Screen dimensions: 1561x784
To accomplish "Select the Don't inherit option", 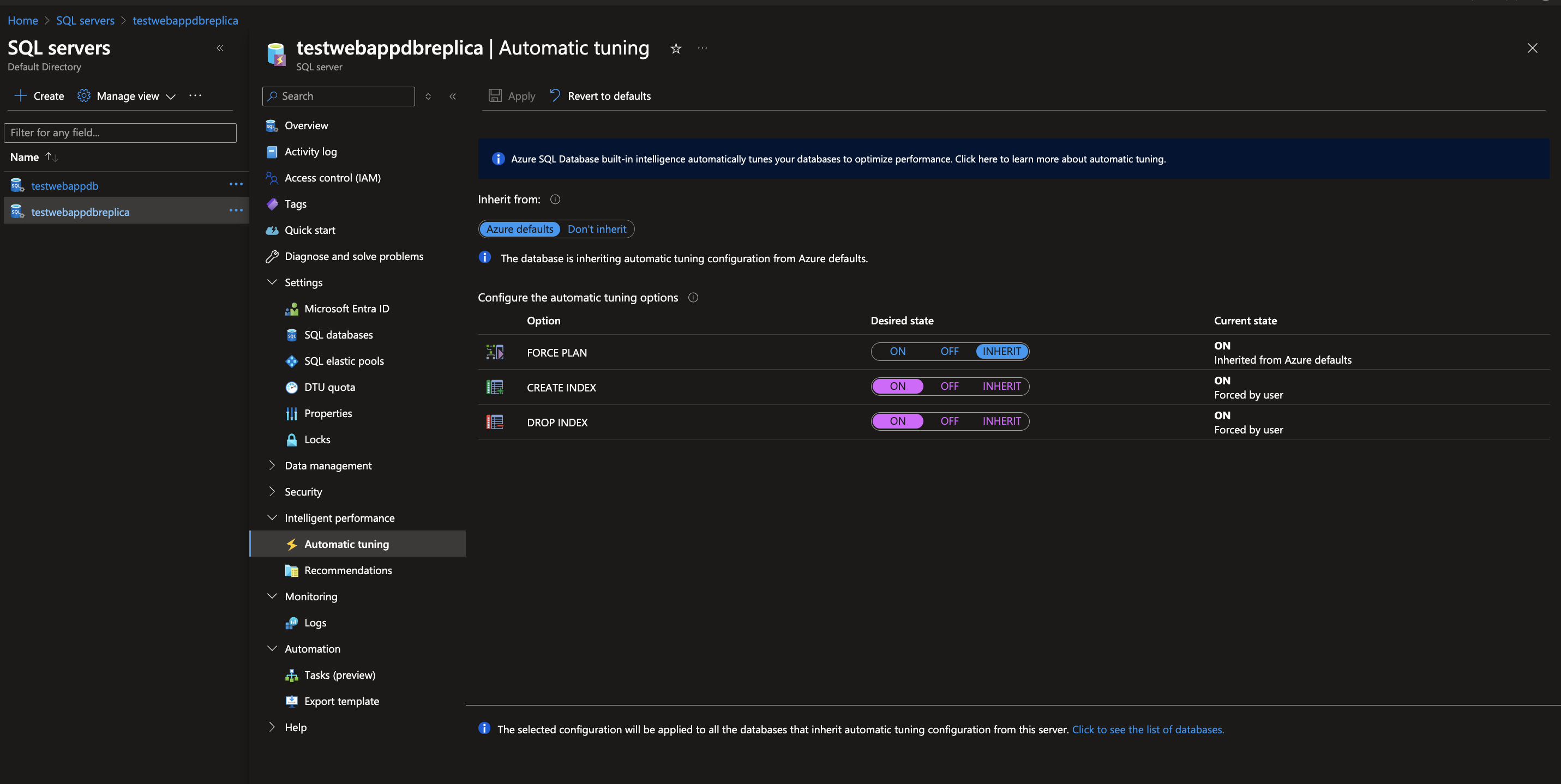I will click(597, 229).
